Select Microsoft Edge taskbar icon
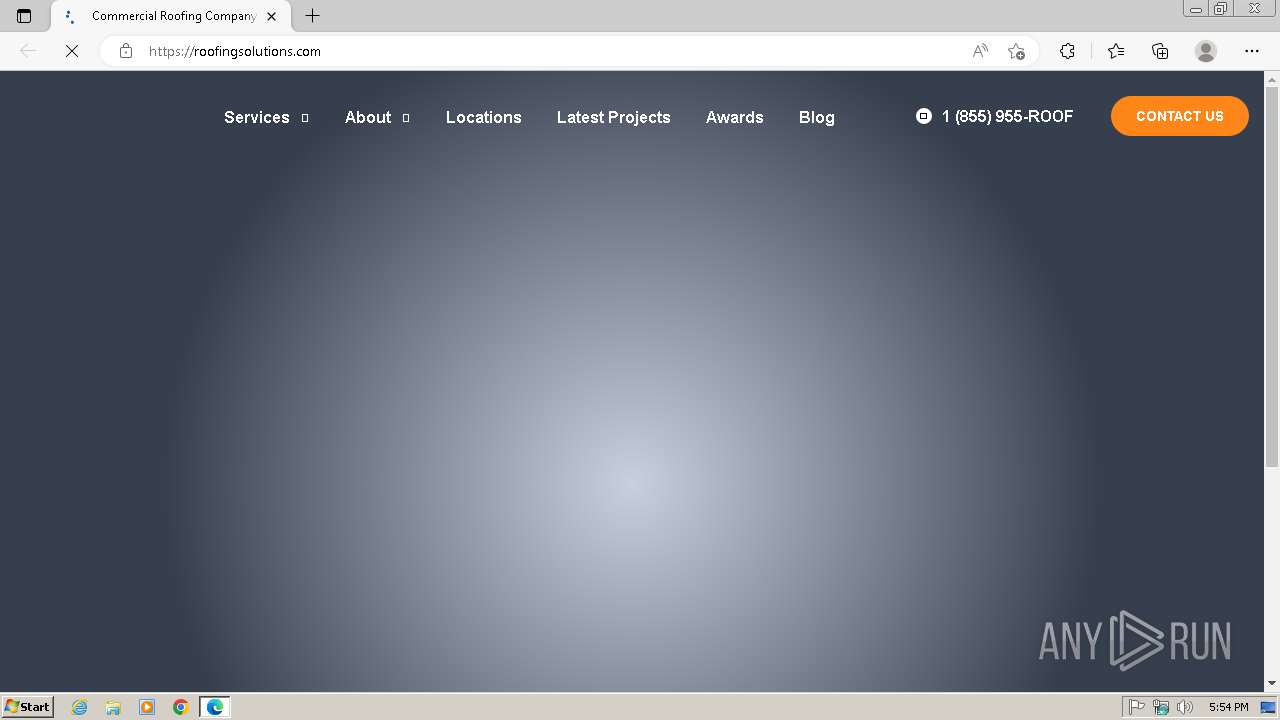 tap(215, 707)
